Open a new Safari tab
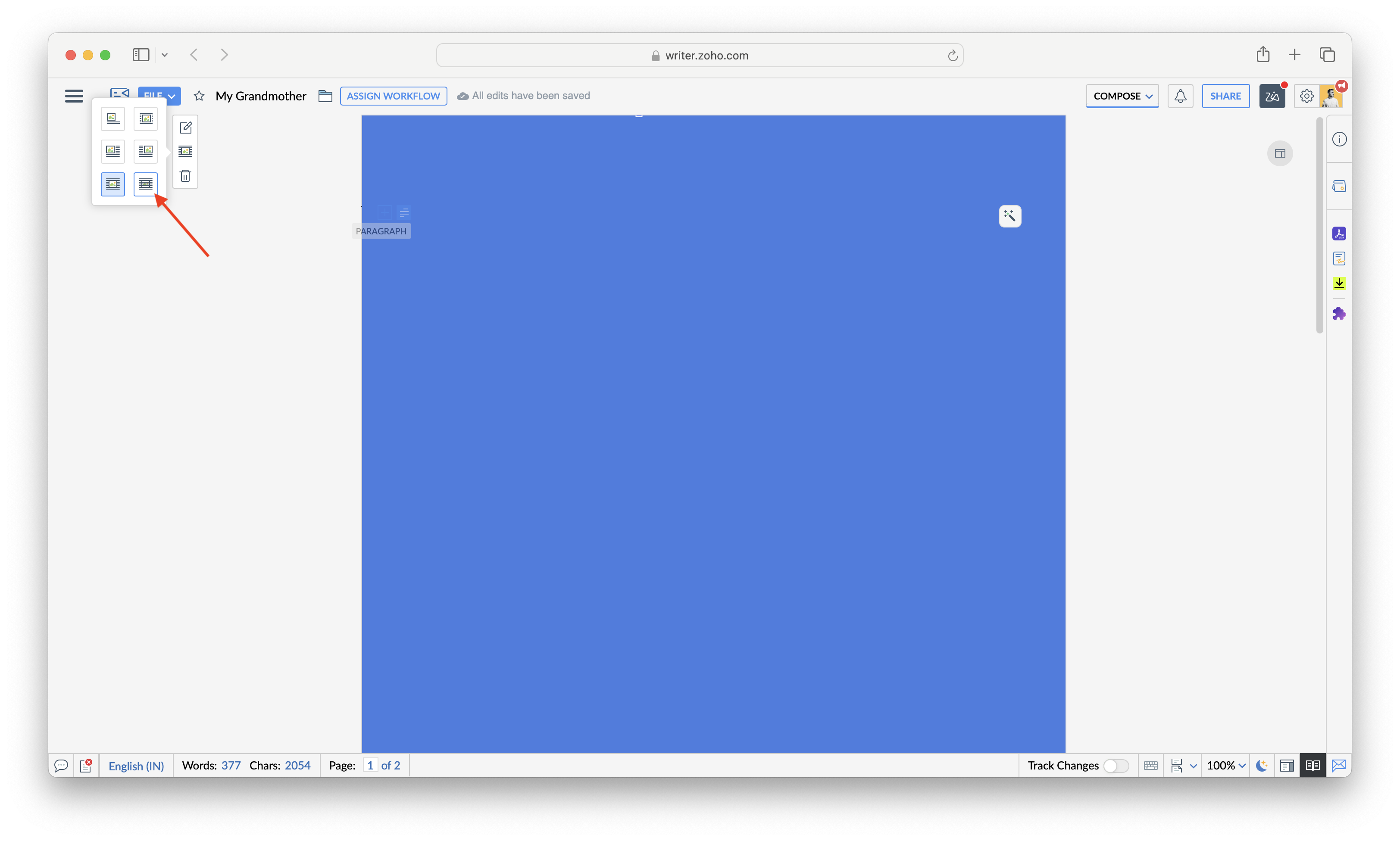The width and height of the screenshot is (1400, 841). coord(1294,55)
